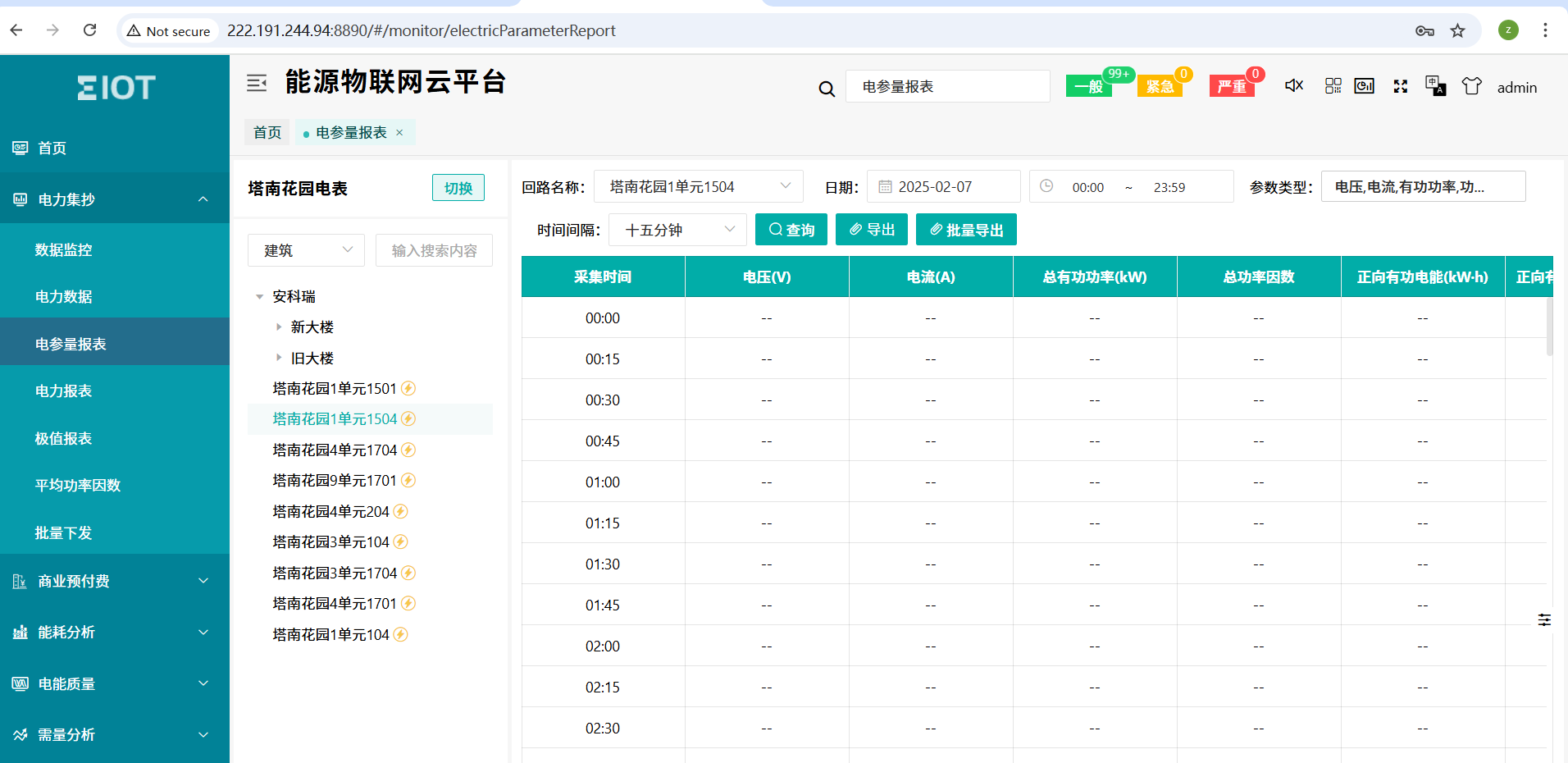Toggle the sidebar collapse hamburger icon
This screenshot has height=763, width=1568.
click(257, 83)
